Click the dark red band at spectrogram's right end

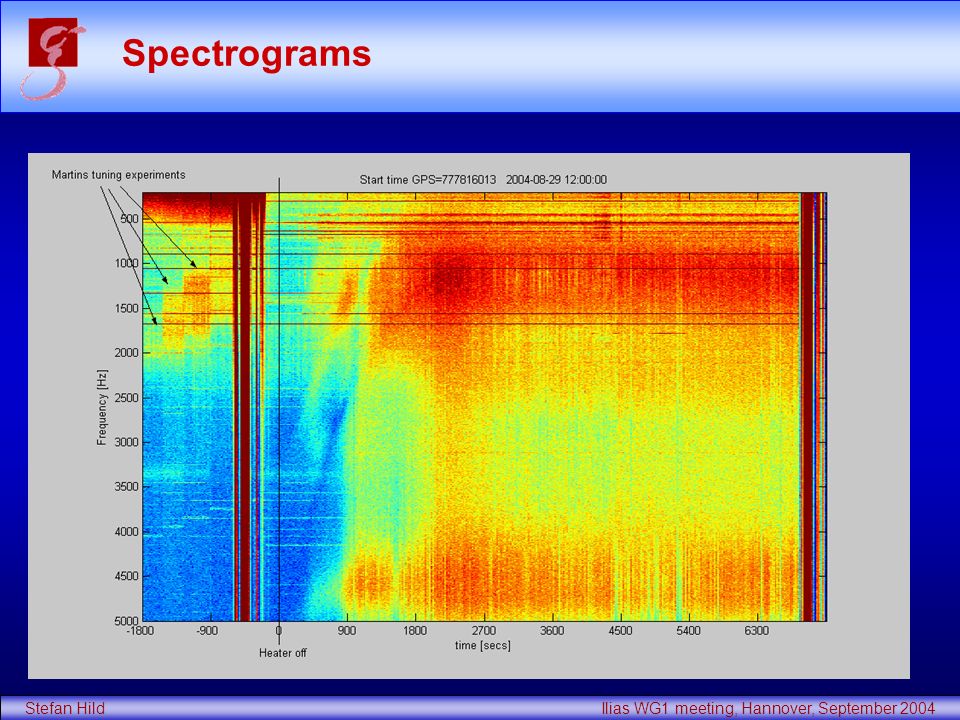(808, 407)
